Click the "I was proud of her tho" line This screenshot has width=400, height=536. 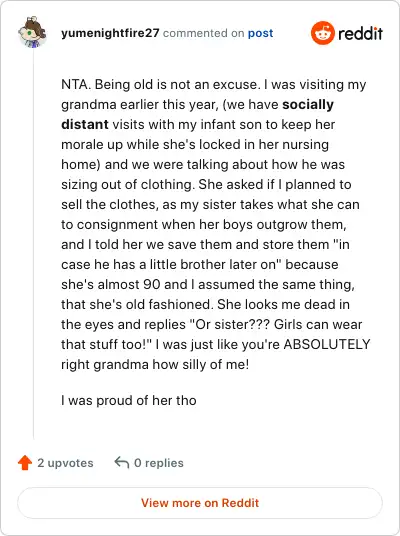point(129,400)
